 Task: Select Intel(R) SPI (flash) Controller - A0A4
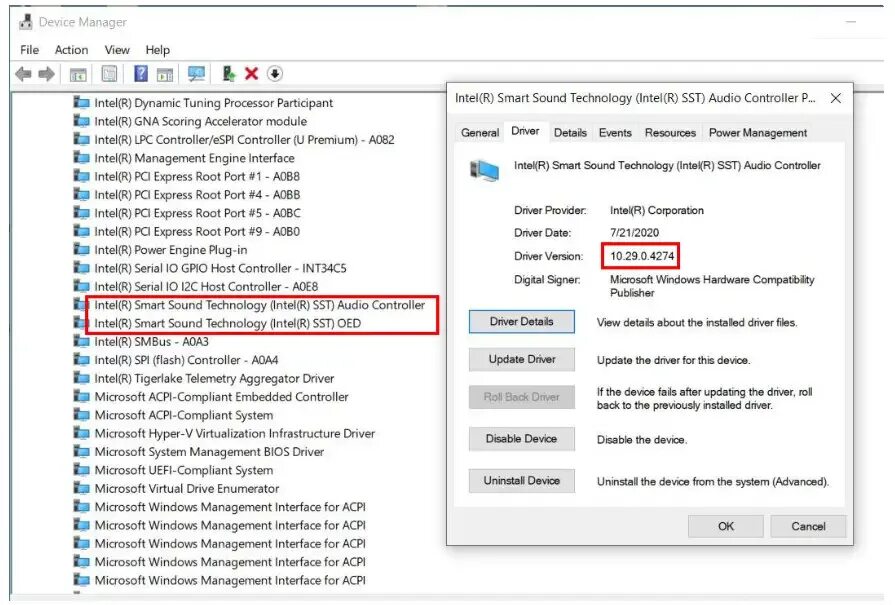[186, 360]
